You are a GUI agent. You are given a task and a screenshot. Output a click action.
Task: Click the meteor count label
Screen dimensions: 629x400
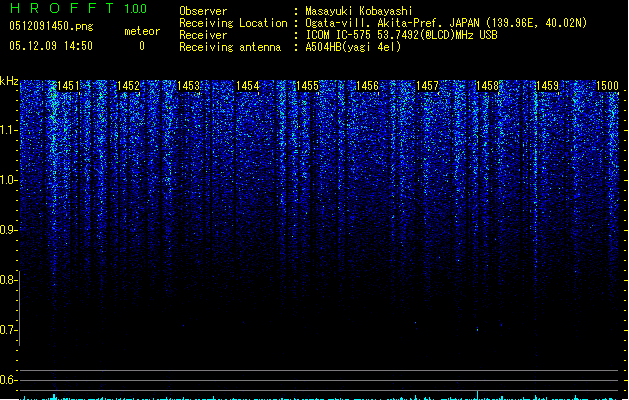[x=142, y=31]
